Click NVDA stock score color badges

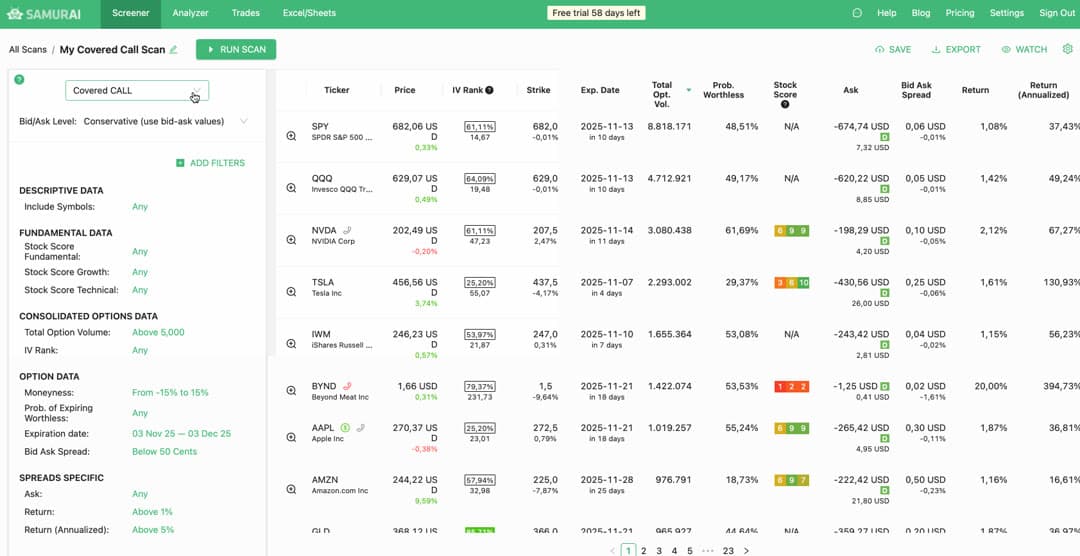click(791, 231)
